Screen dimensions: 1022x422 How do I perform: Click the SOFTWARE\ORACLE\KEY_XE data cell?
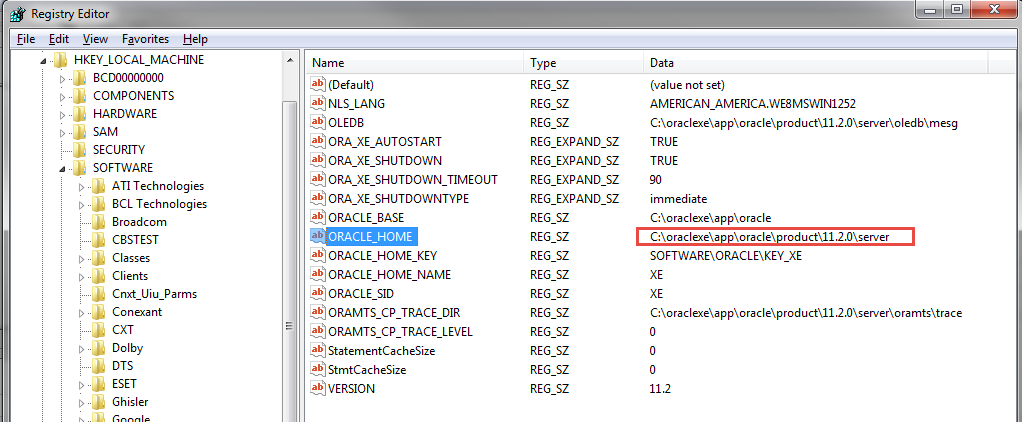click(725, 256)
